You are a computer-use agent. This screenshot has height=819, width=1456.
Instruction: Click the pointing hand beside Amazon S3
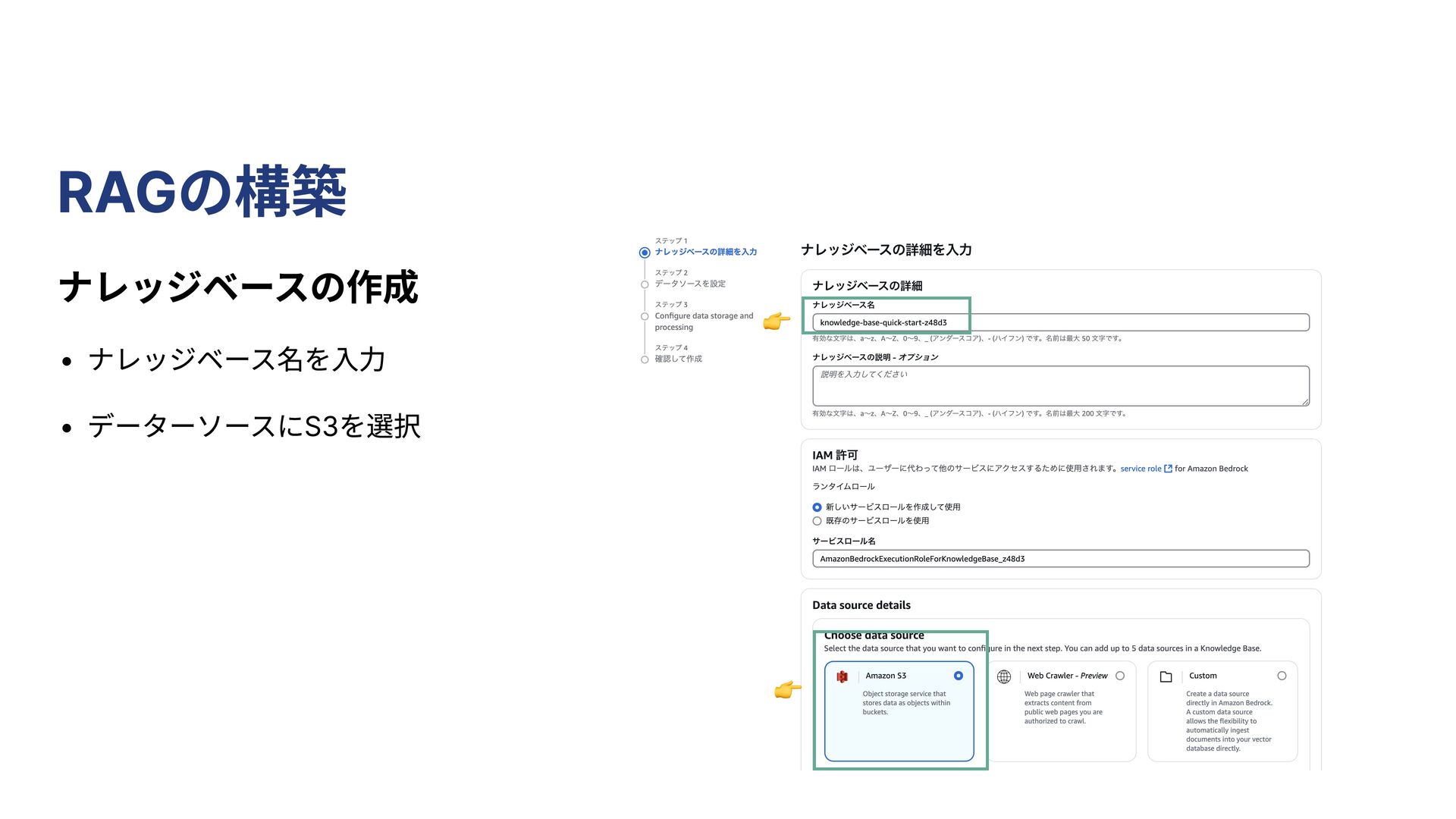[x=787, y=689]
